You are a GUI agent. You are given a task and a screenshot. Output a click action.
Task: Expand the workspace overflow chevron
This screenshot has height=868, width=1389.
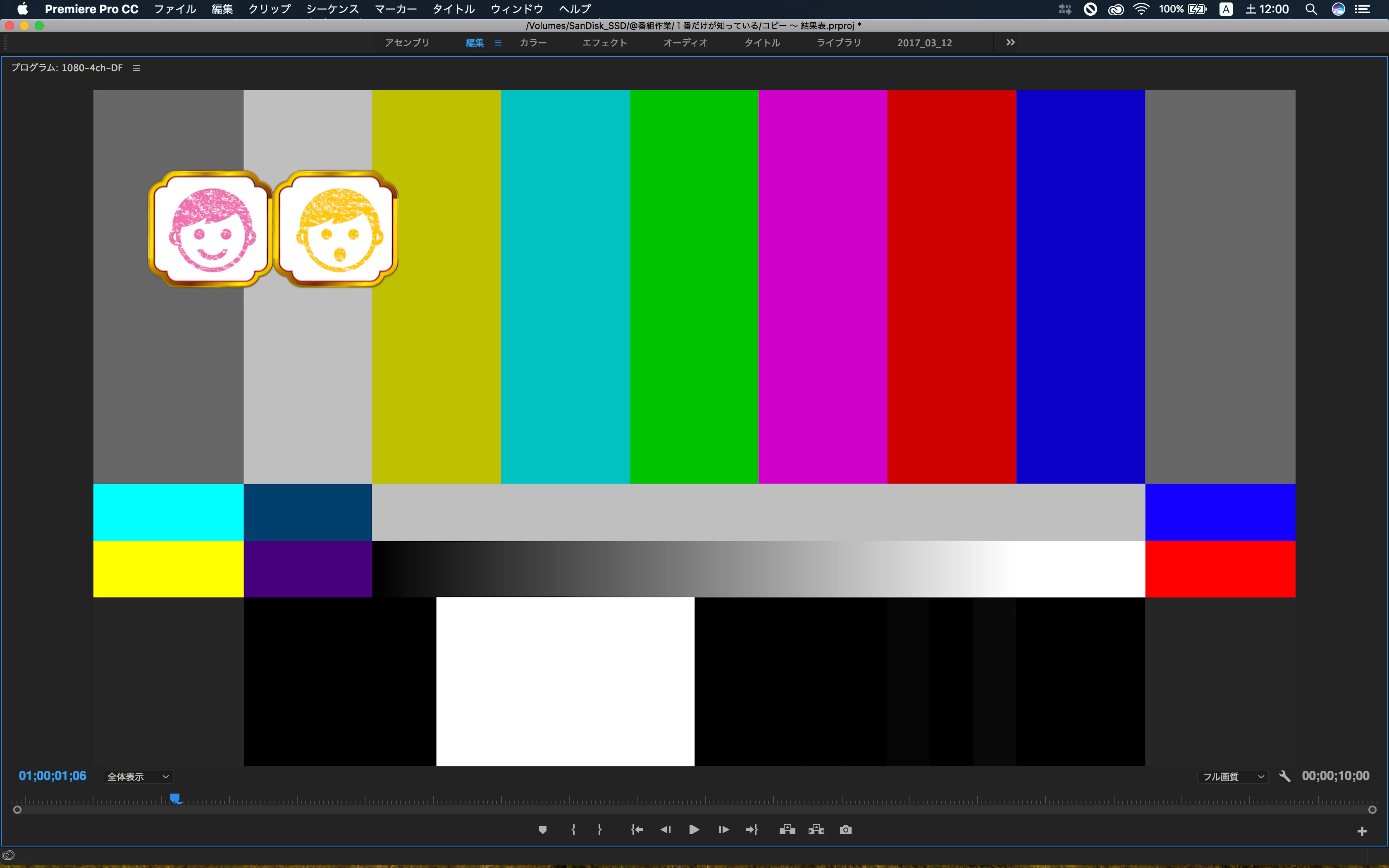coord(1010,43)
